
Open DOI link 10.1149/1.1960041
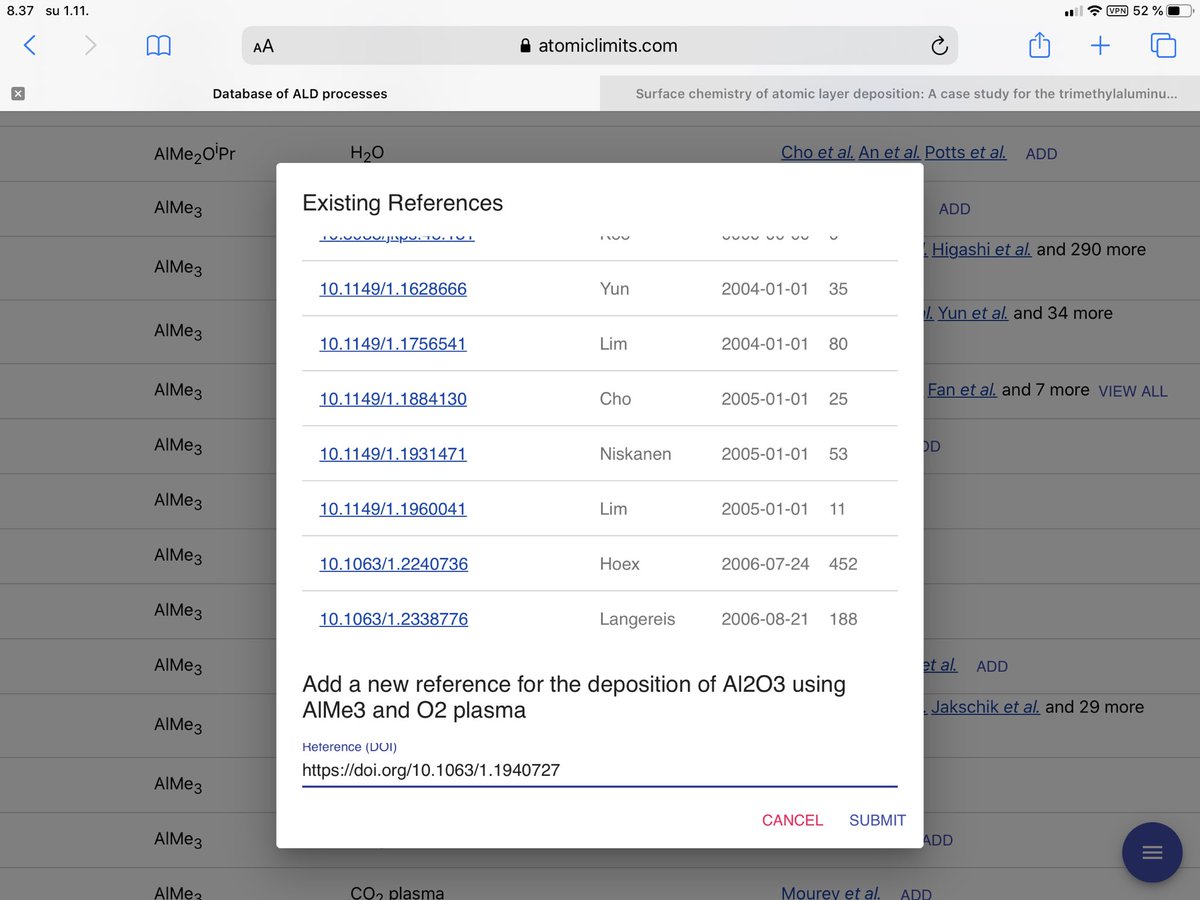click(x=393, y=509)
